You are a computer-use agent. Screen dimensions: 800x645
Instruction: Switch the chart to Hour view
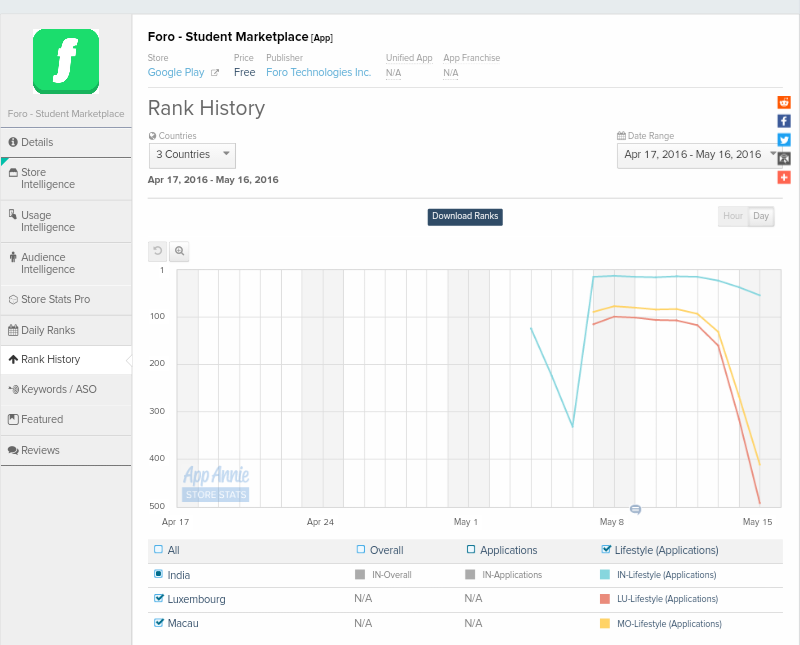[733, 216]
